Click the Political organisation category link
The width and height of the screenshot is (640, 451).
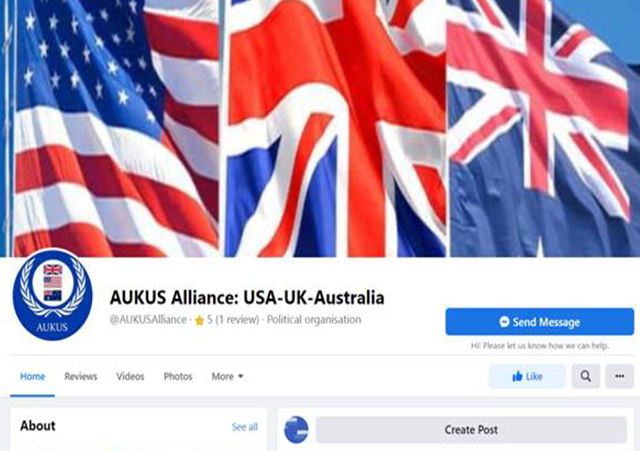[314, 320]
